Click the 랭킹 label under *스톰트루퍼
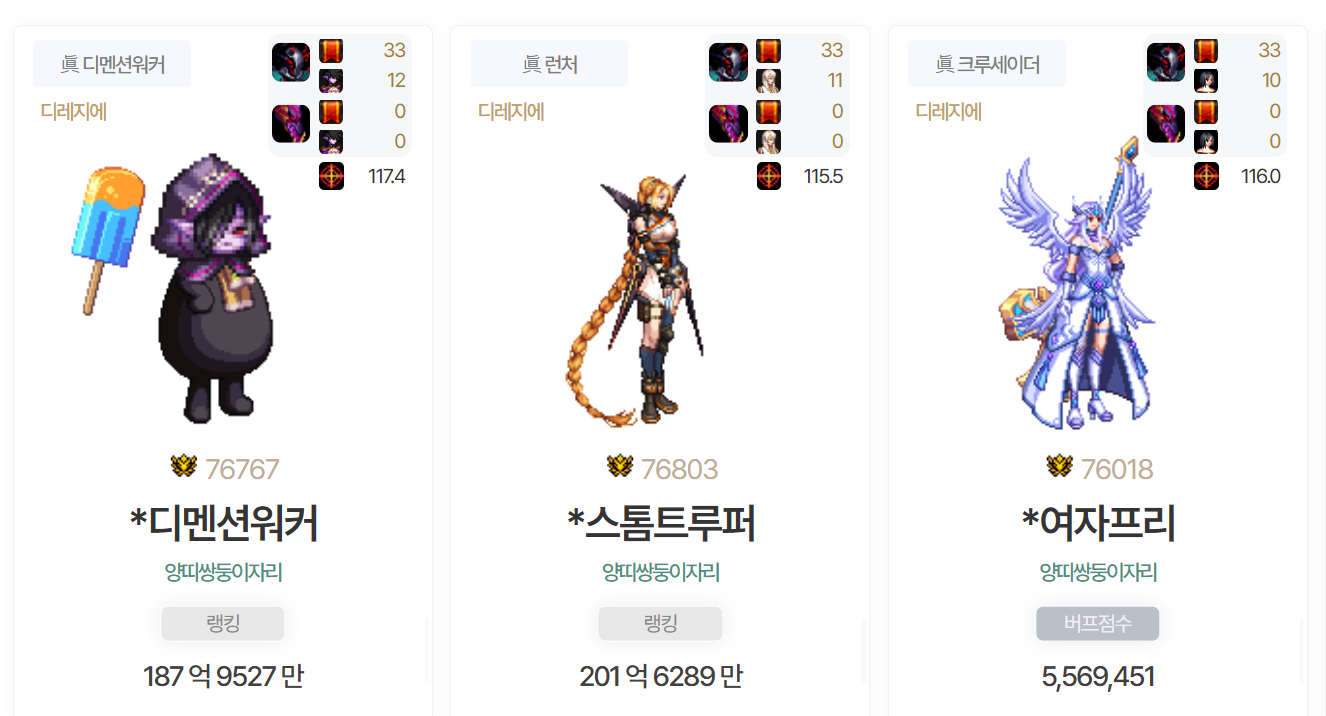1326x716 pixels. point(660,624)
